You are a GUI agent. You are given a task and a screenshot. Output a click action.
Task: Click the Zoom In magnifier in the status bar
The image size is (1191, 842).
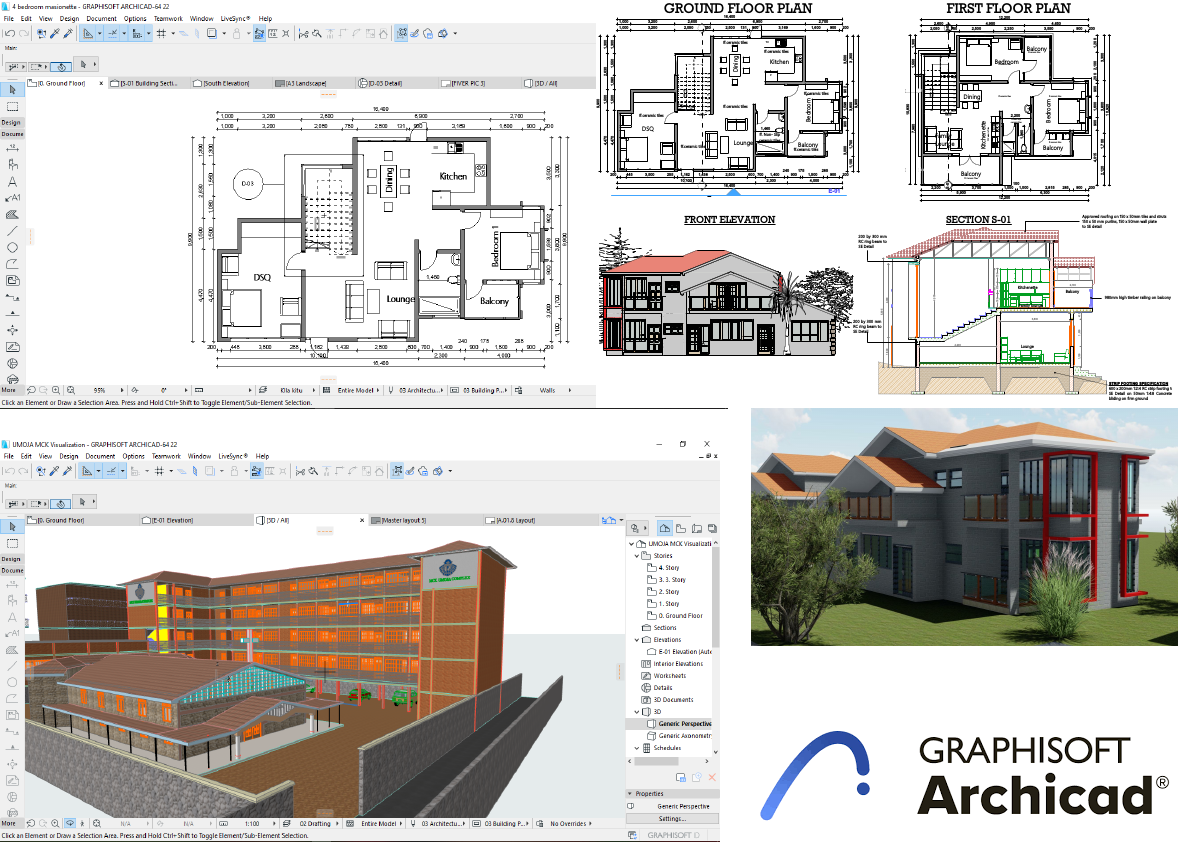(x=56, y=390)
